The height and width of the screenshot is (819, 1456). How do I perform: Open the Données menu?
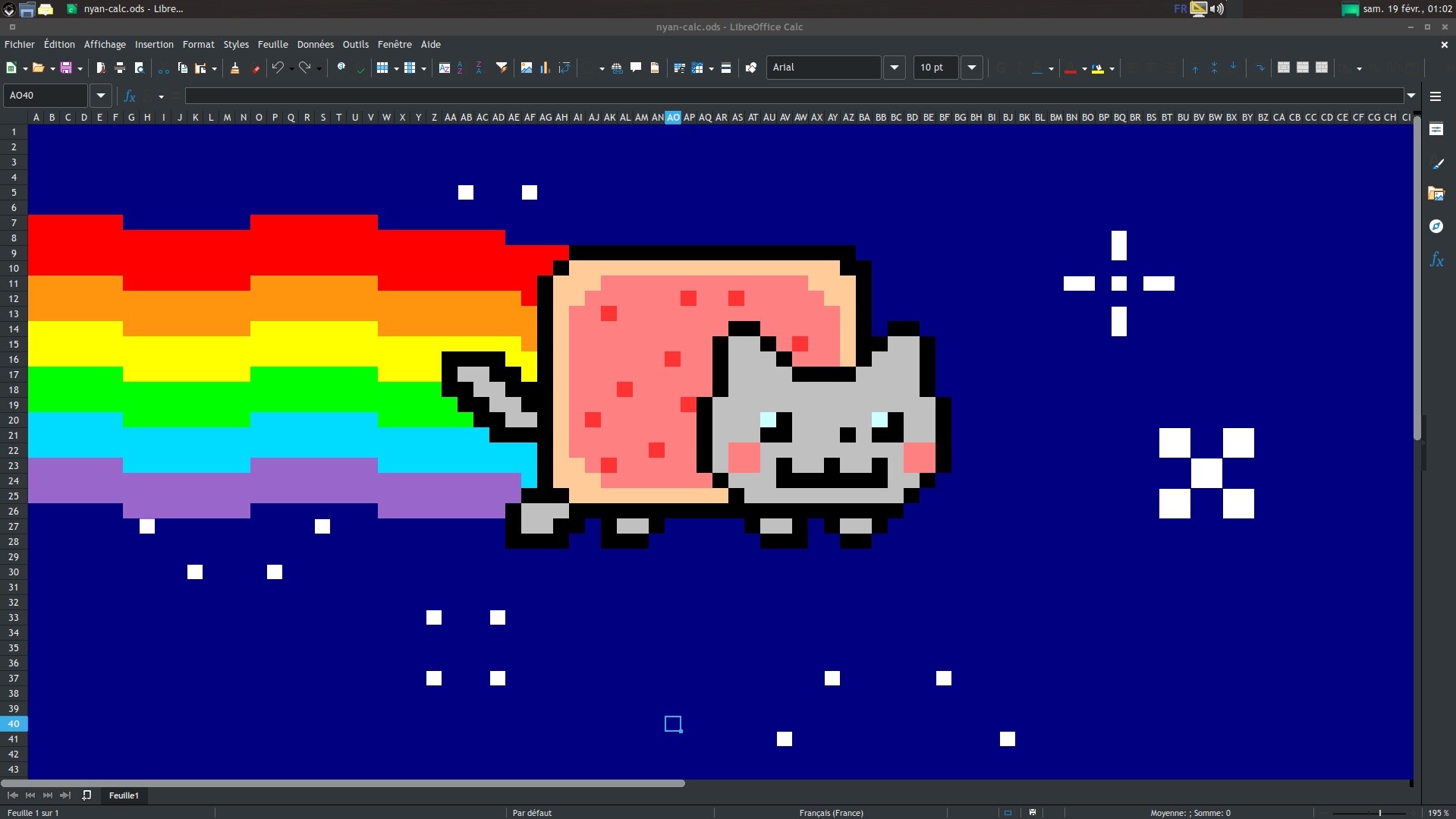point(315,45)
